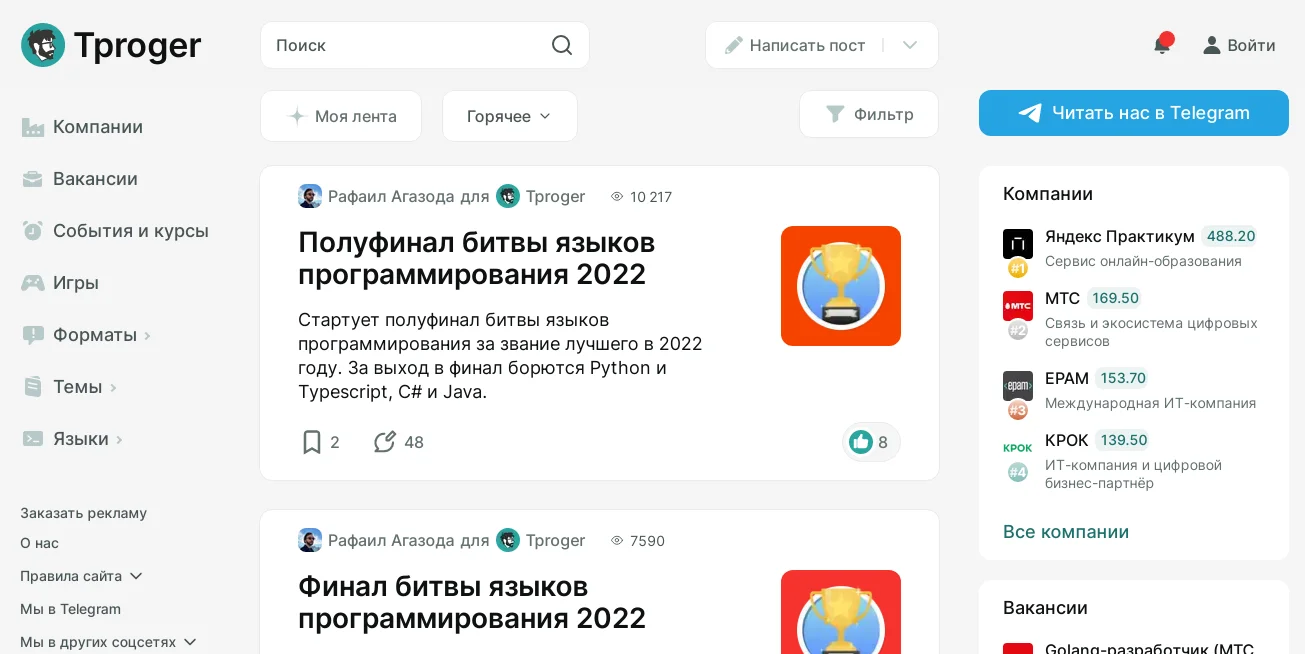Open the Горячее sorting dropdown

pos(509,116)
